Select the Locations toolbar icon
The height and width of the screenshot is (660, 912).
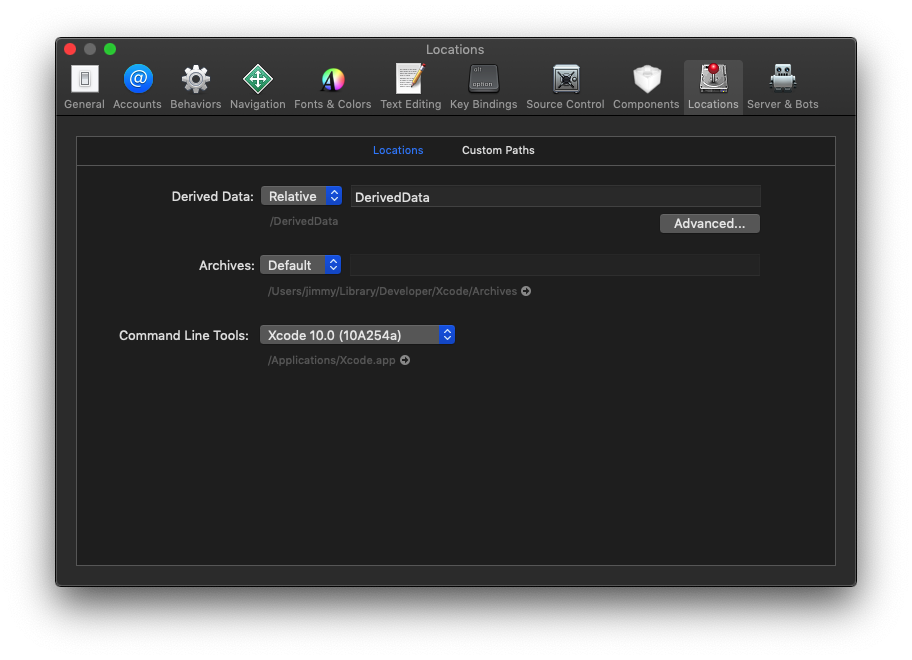[x=713, y=87]
